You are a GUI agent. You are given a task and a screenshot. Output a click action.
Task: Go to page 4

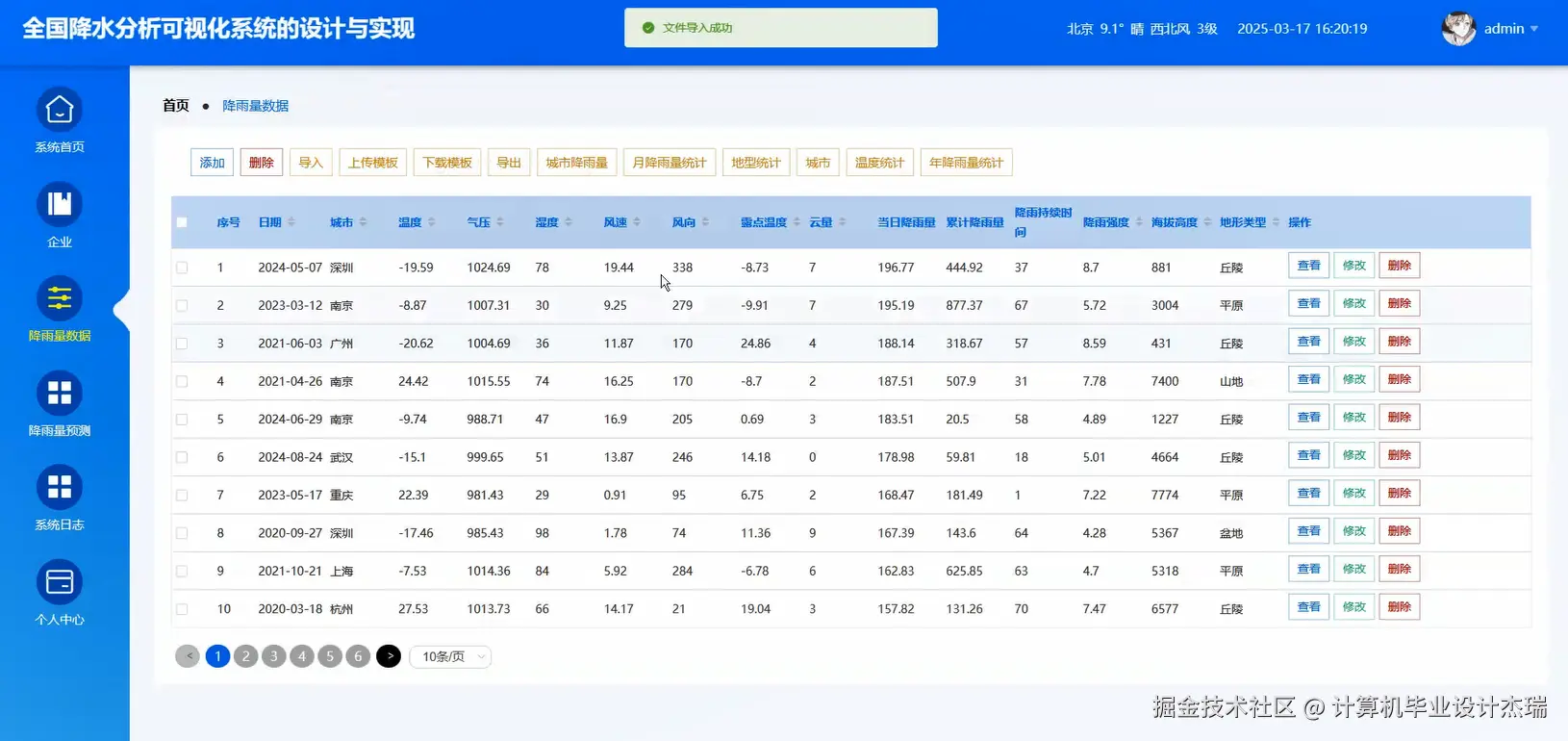click(x=302, y=656)
